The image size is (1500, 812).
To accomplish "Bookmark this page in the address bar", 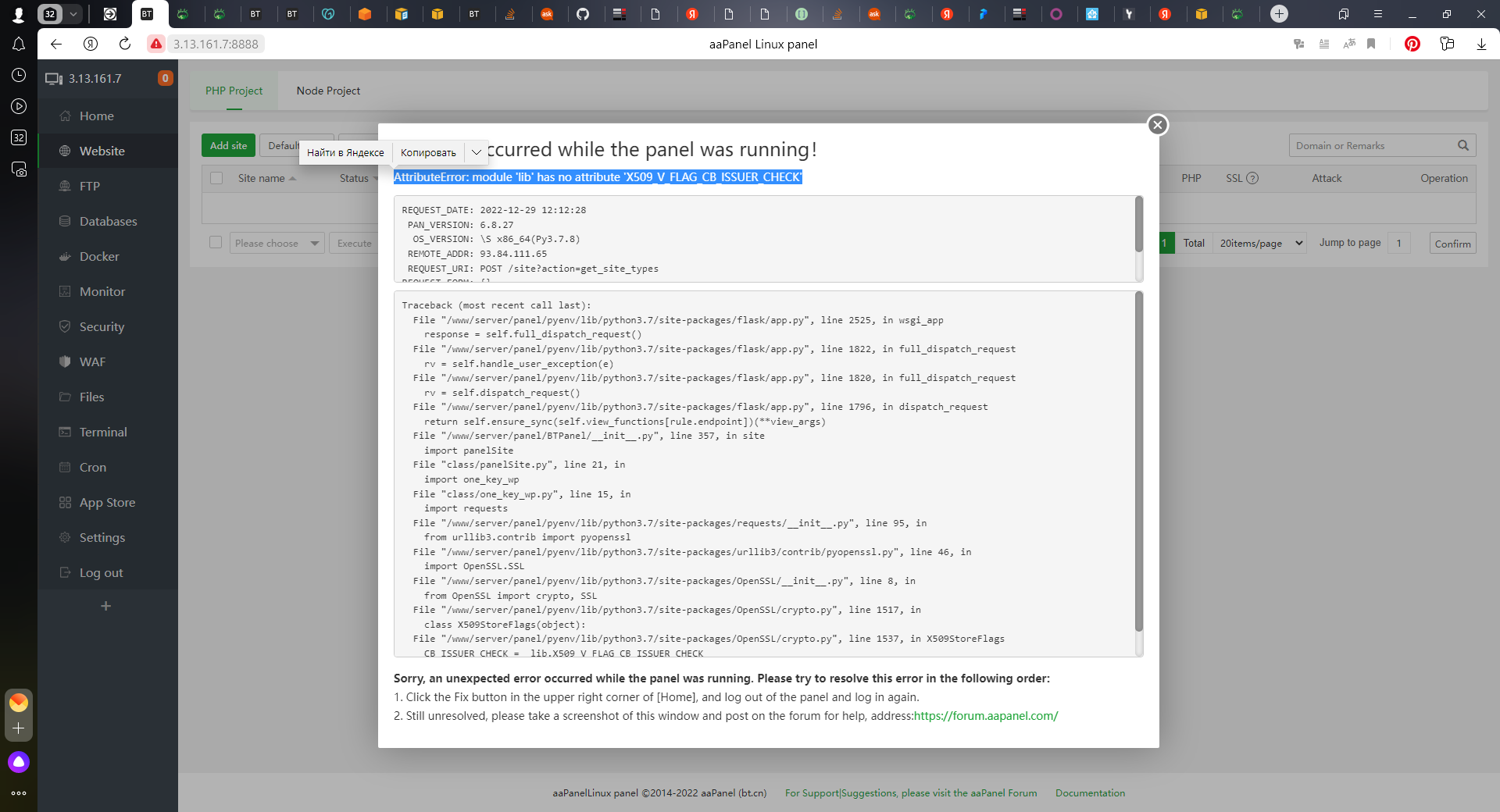I will click(x=1371, y=44).
